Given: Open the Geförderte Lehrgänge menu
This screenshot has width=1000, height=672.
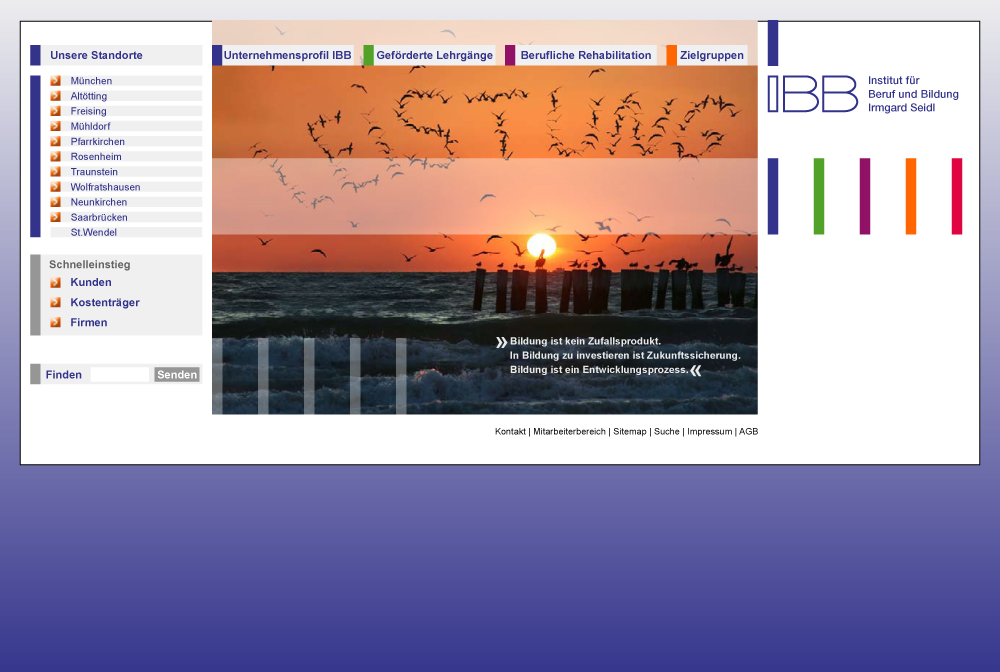Looking at the screenshot, I should click(x=434, y=55).
